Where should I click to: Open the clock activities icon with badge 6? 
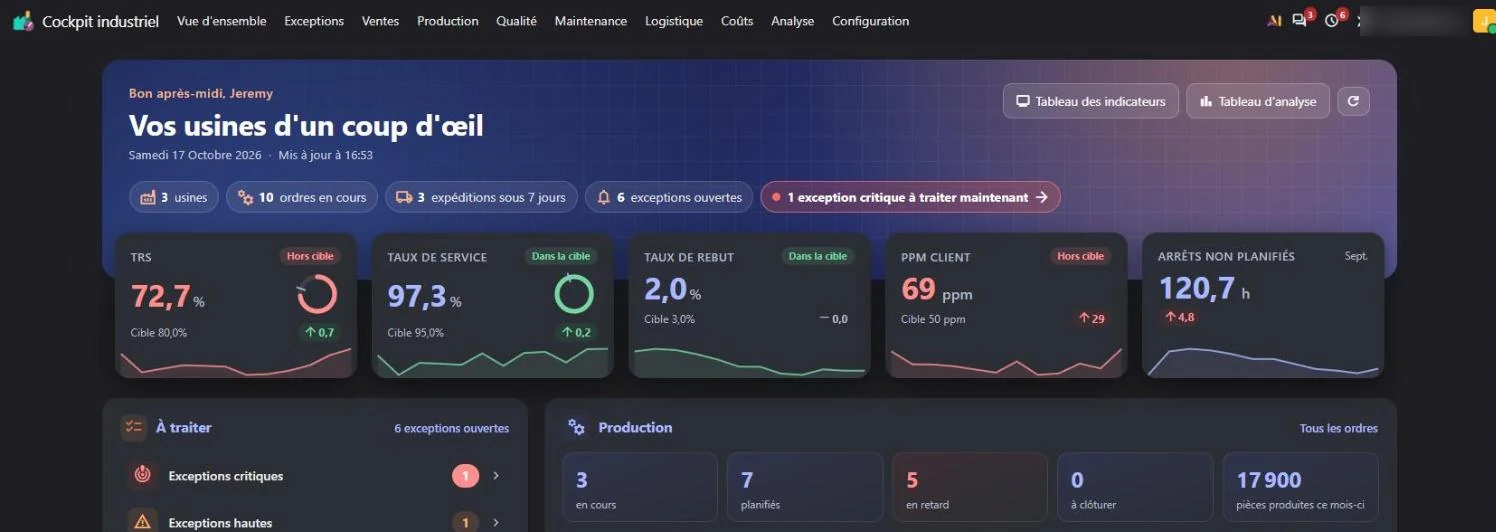pyautogui.click(x=1333, y=20)
